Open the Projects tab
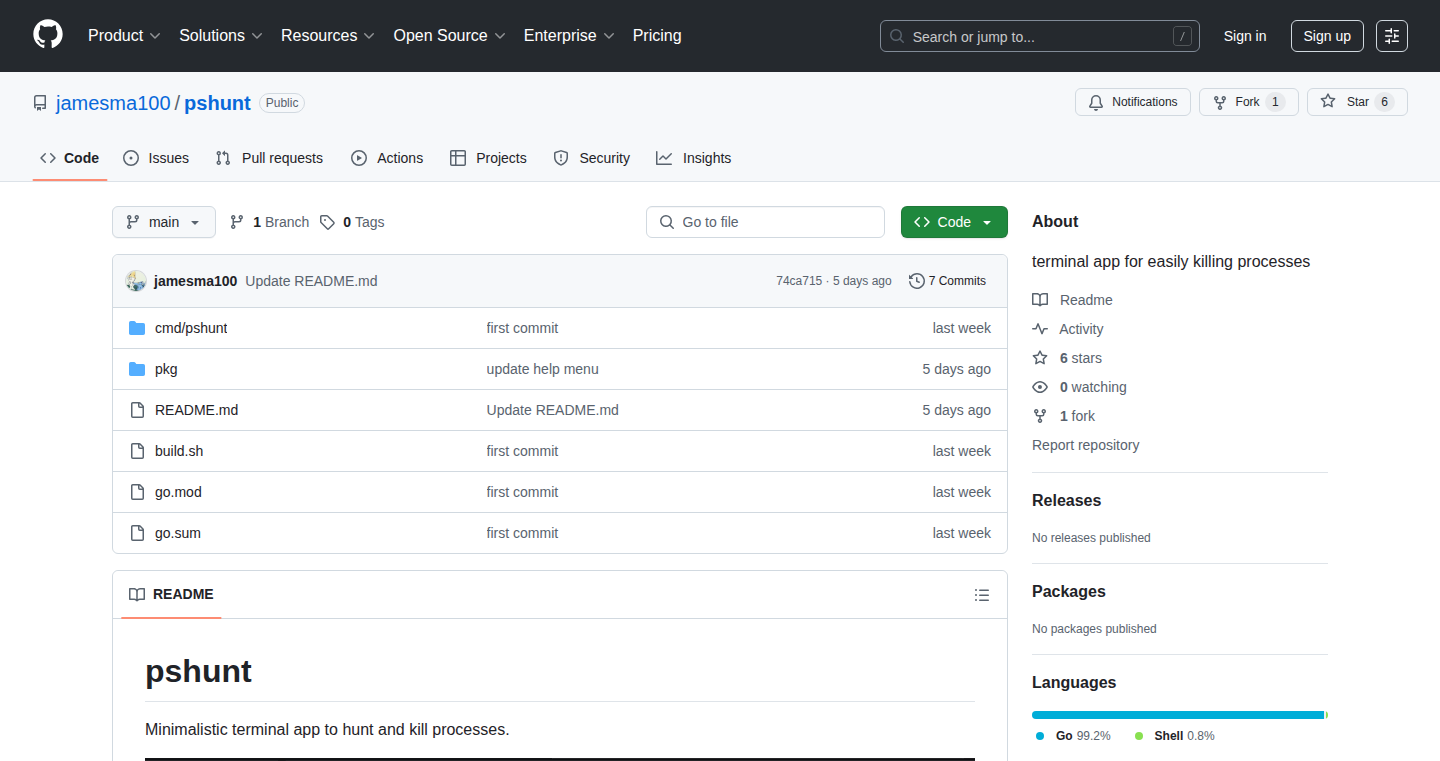 coord(488,158)
